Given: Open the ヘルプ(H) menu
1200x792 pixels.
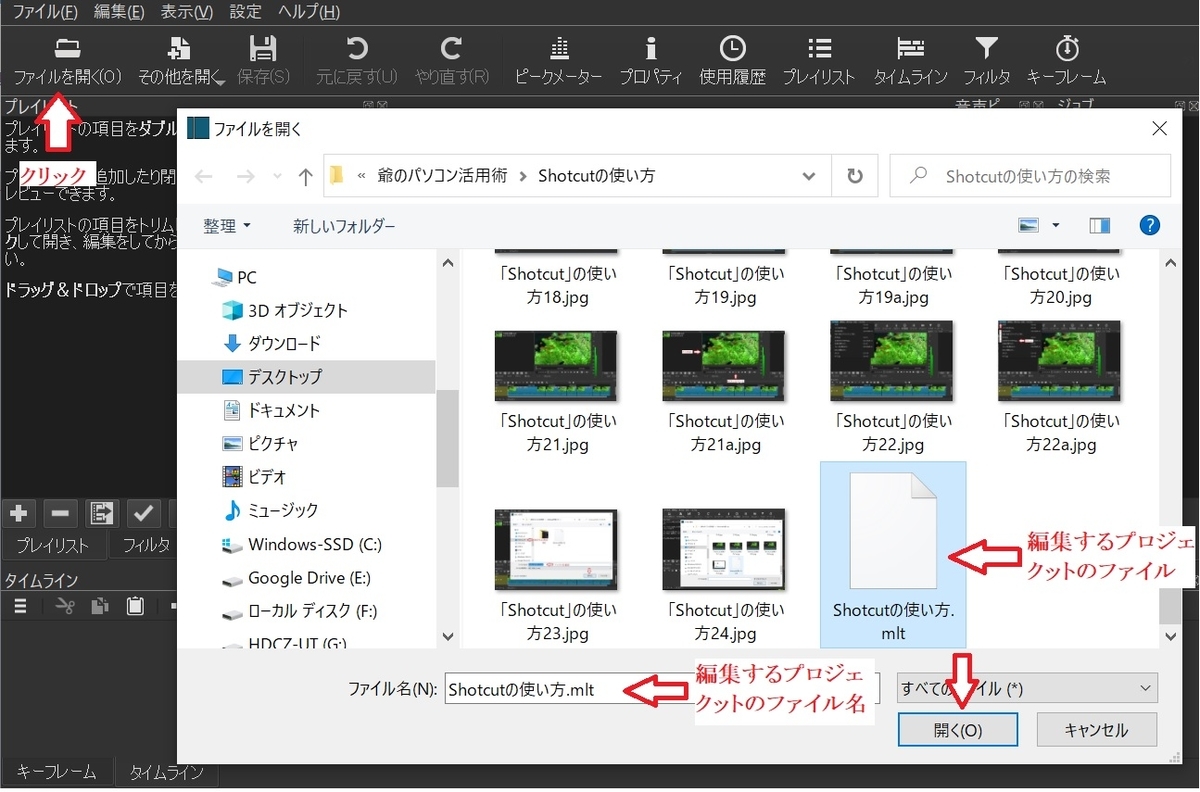Looking at the screenshot, I should pyautogui.click(x=308, y=12).
